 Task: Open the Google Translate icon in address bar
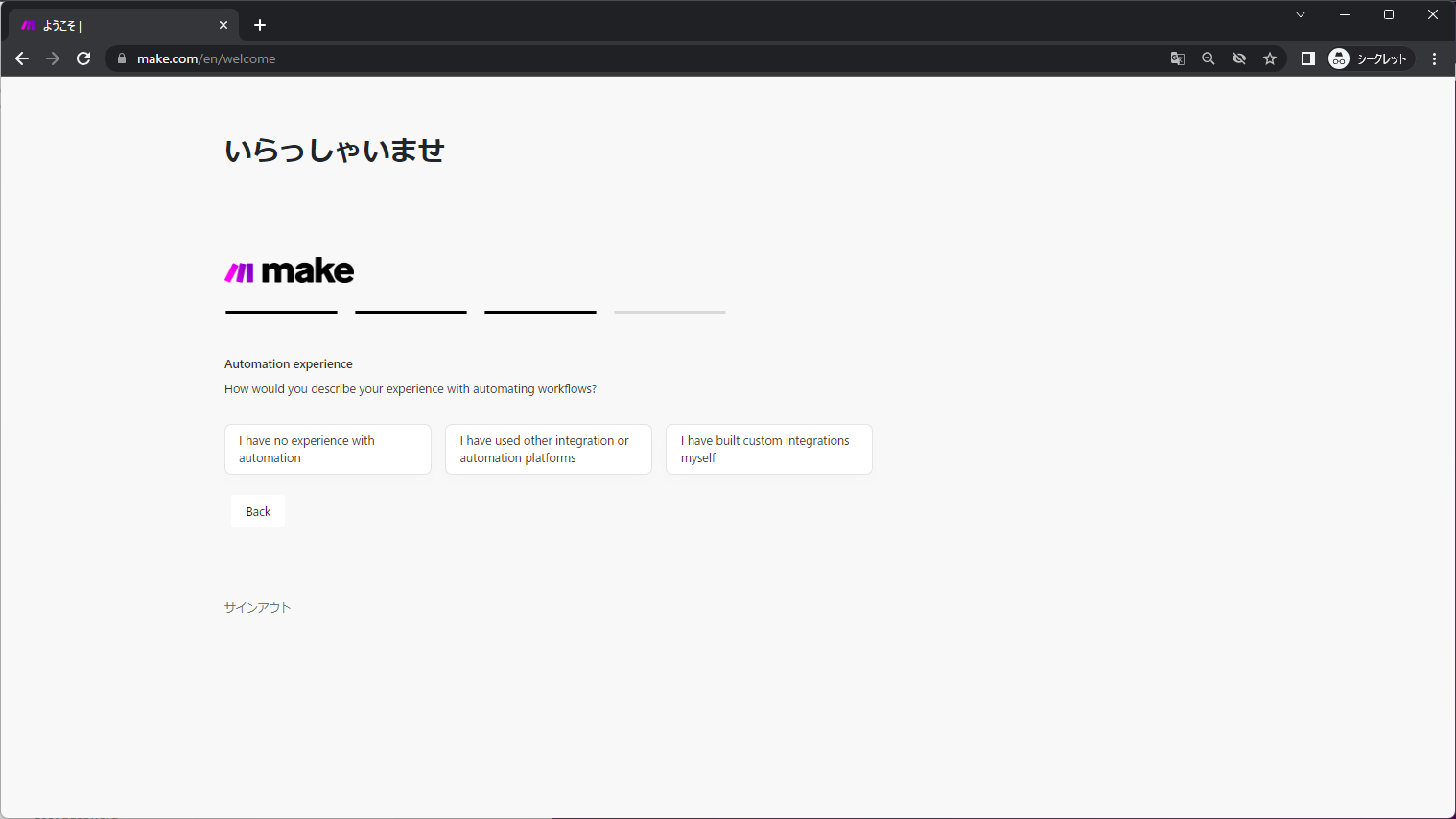pos(1178,58)
